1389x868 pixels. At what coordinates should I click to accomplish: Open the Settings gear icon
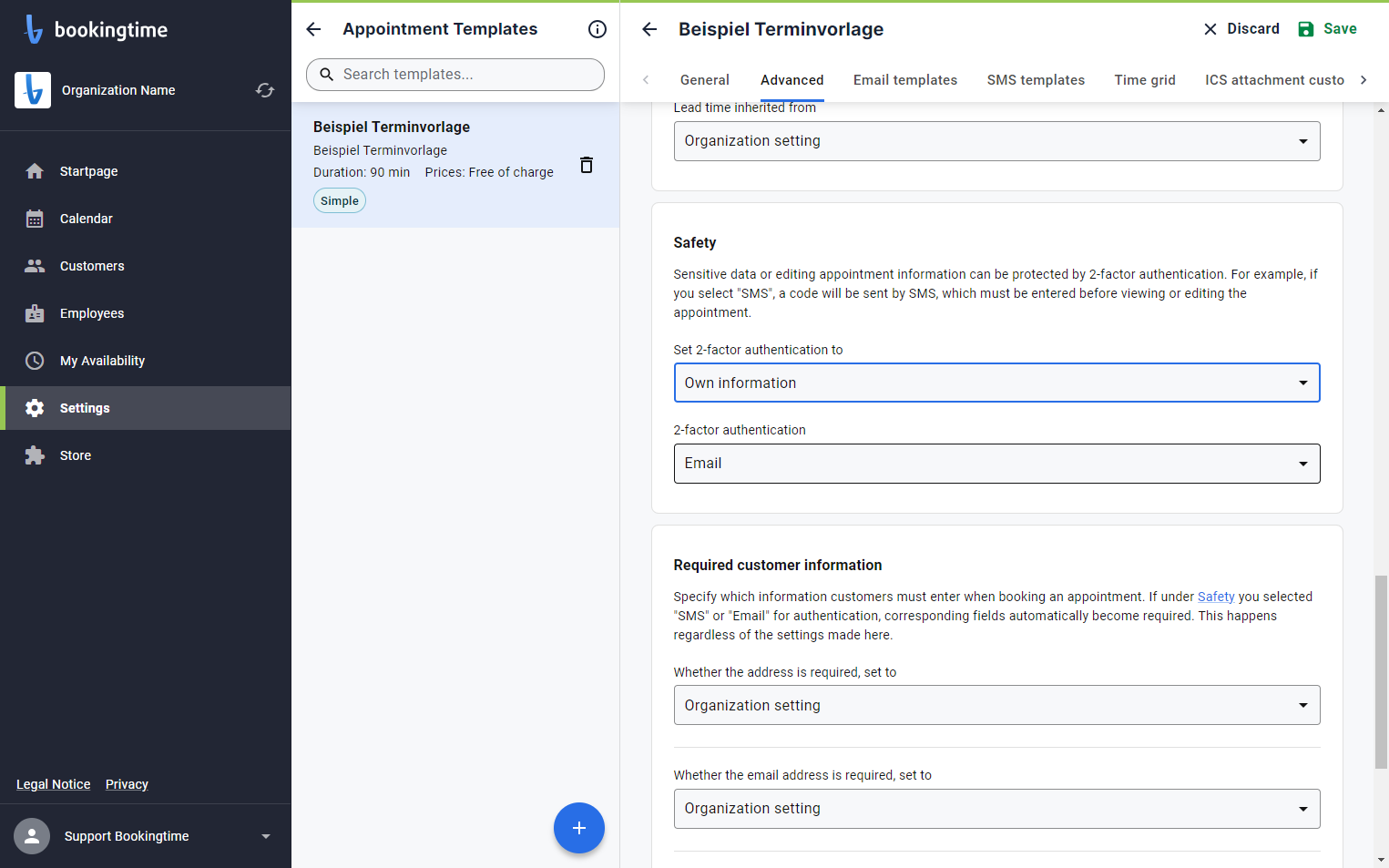[35, 408]
